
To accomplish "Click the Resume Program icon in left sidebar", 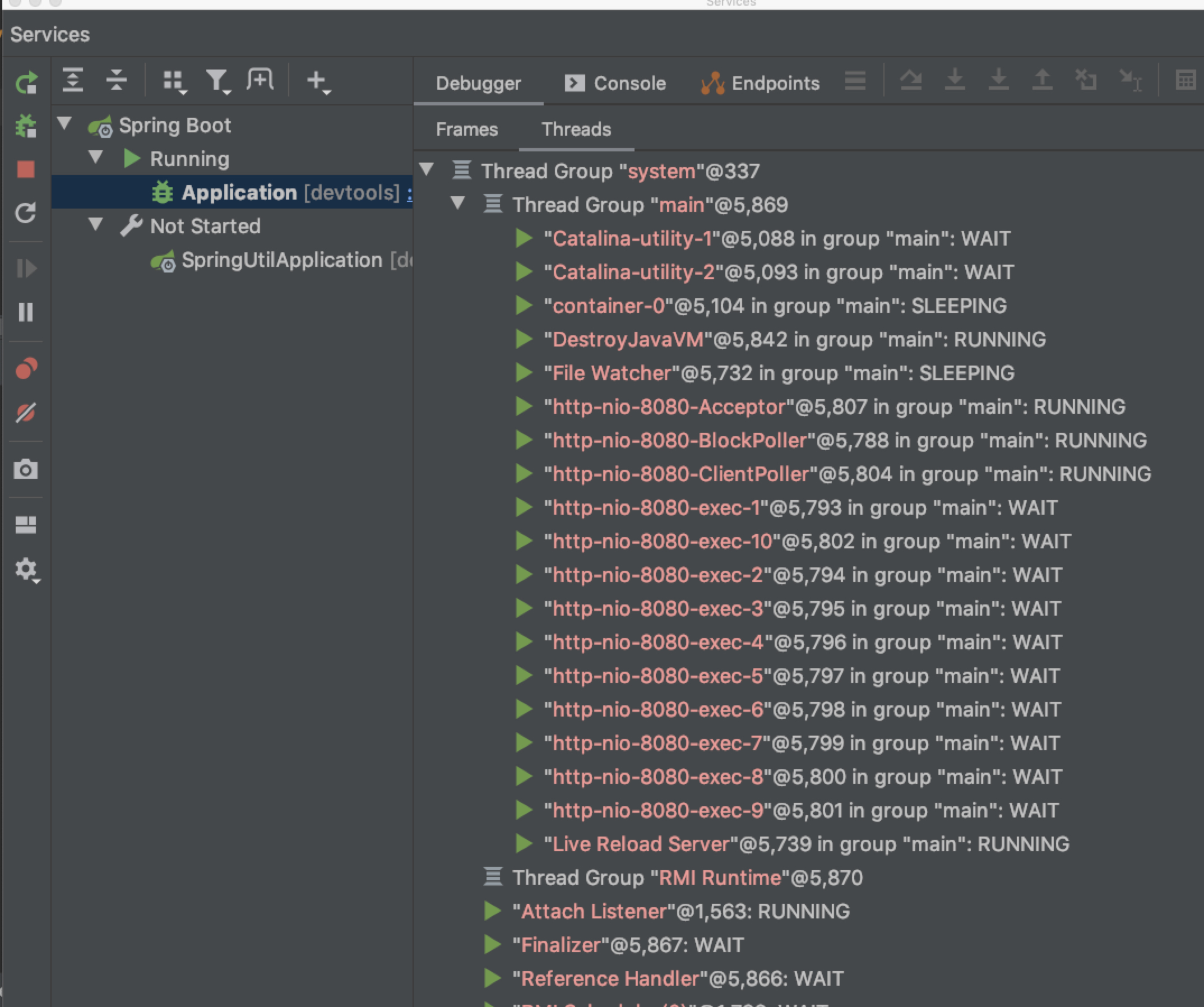I will (x=27, y=269).
